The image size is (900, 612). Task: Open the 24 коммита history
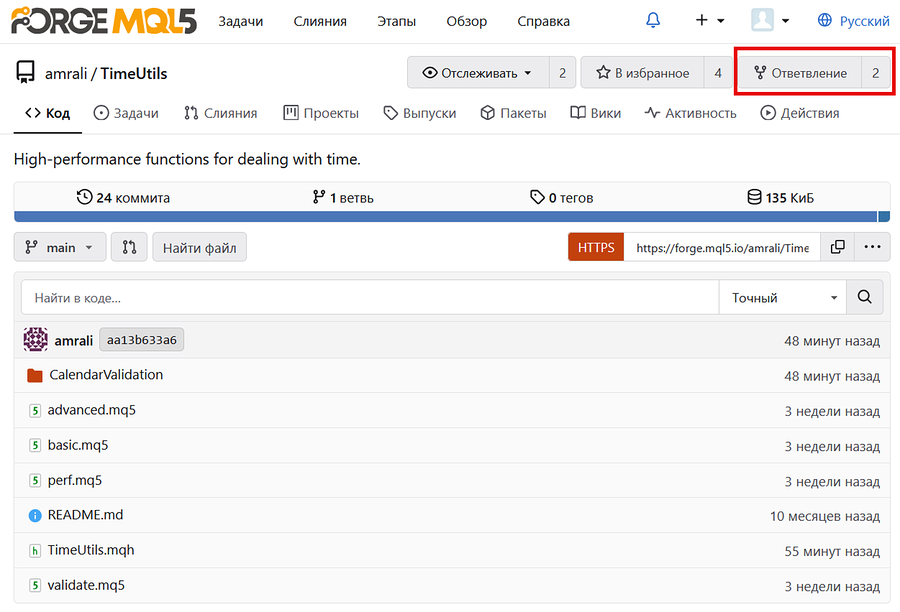pos(123,197)
